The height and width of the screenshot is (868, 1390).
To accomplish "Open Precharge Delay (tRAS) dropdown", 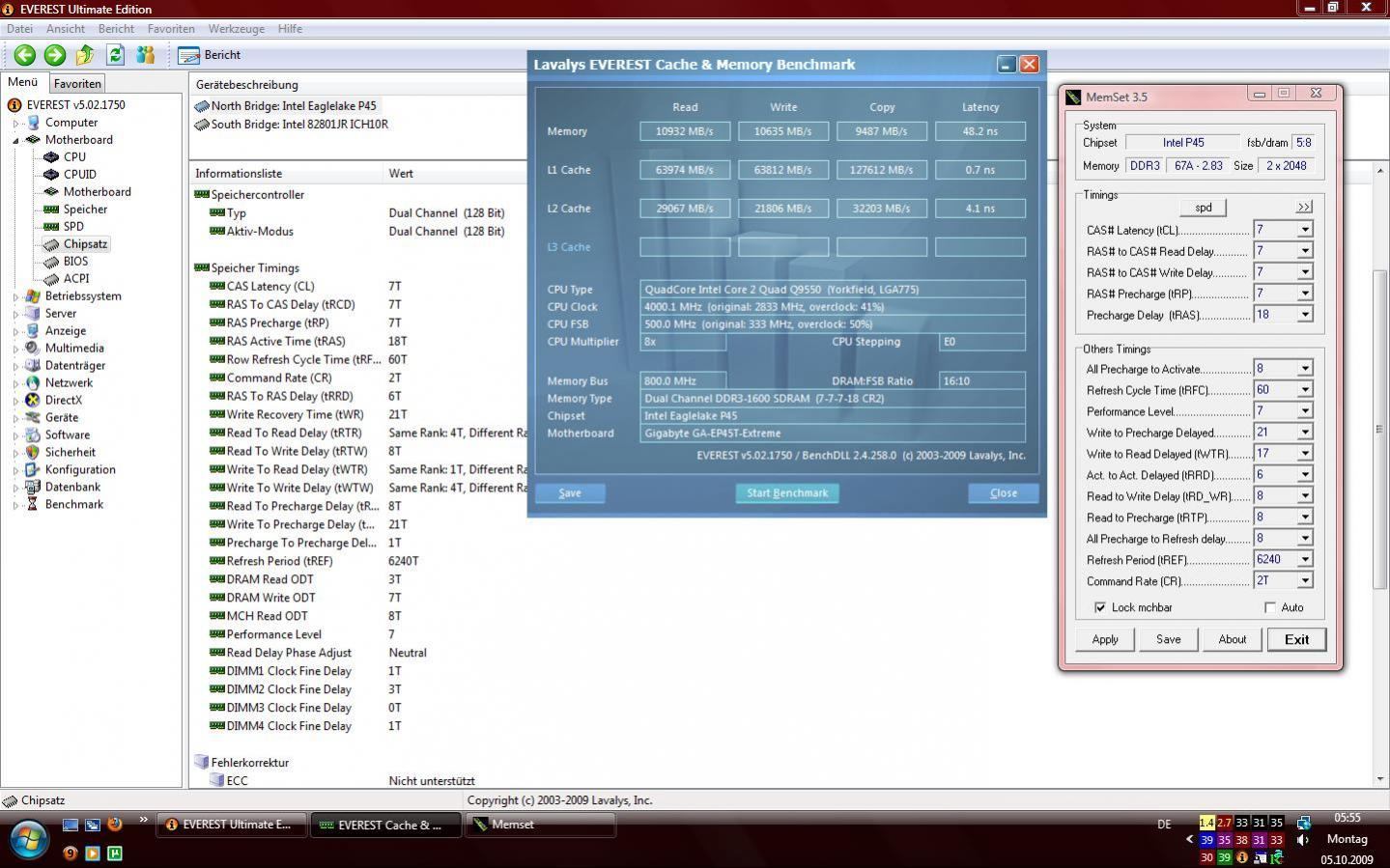I will coord(1305,315).
